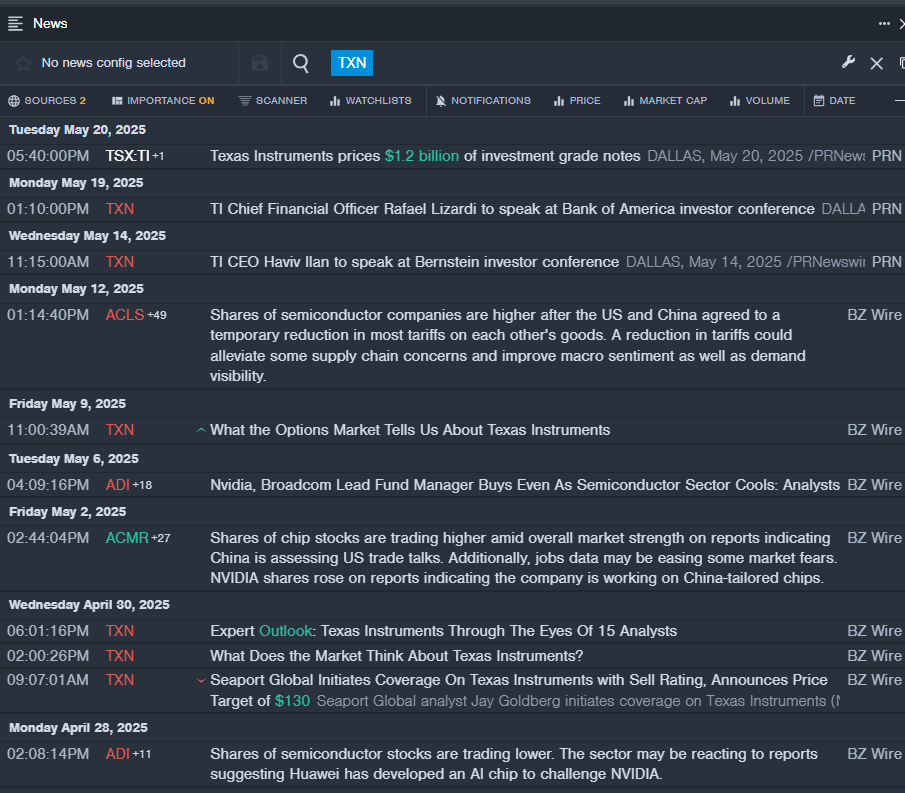Open Rafael Lizardi Bank of America headline
Screen dimensions: 905x793
(512, 209)
